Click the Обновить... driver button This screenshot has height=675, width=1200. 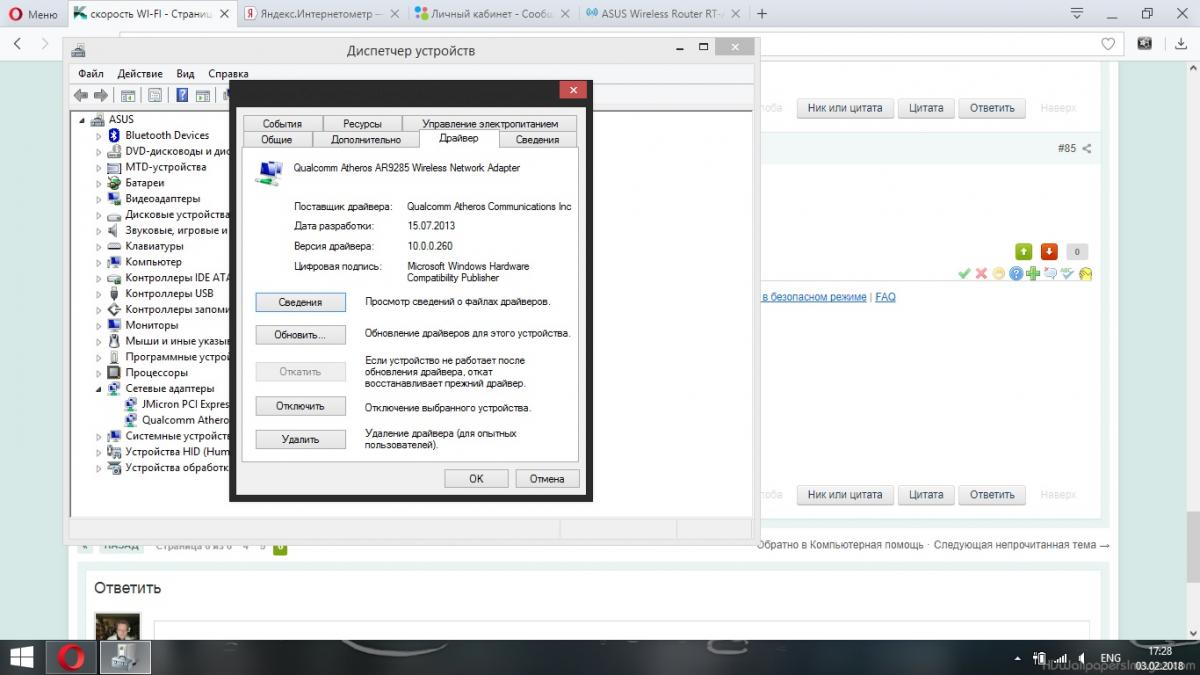click(300, 334)
